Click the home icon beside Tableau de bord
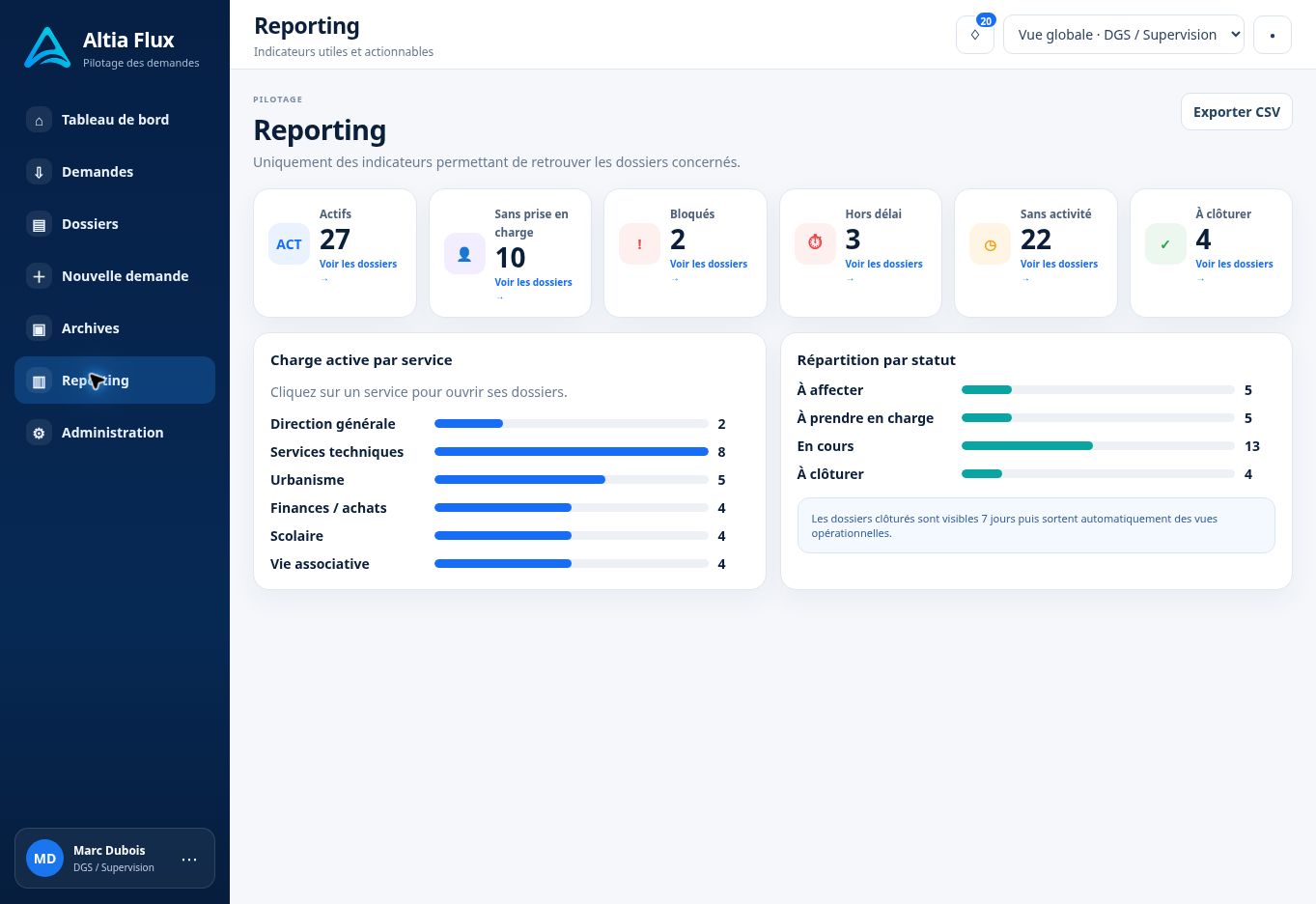 [x=39, y=120]
